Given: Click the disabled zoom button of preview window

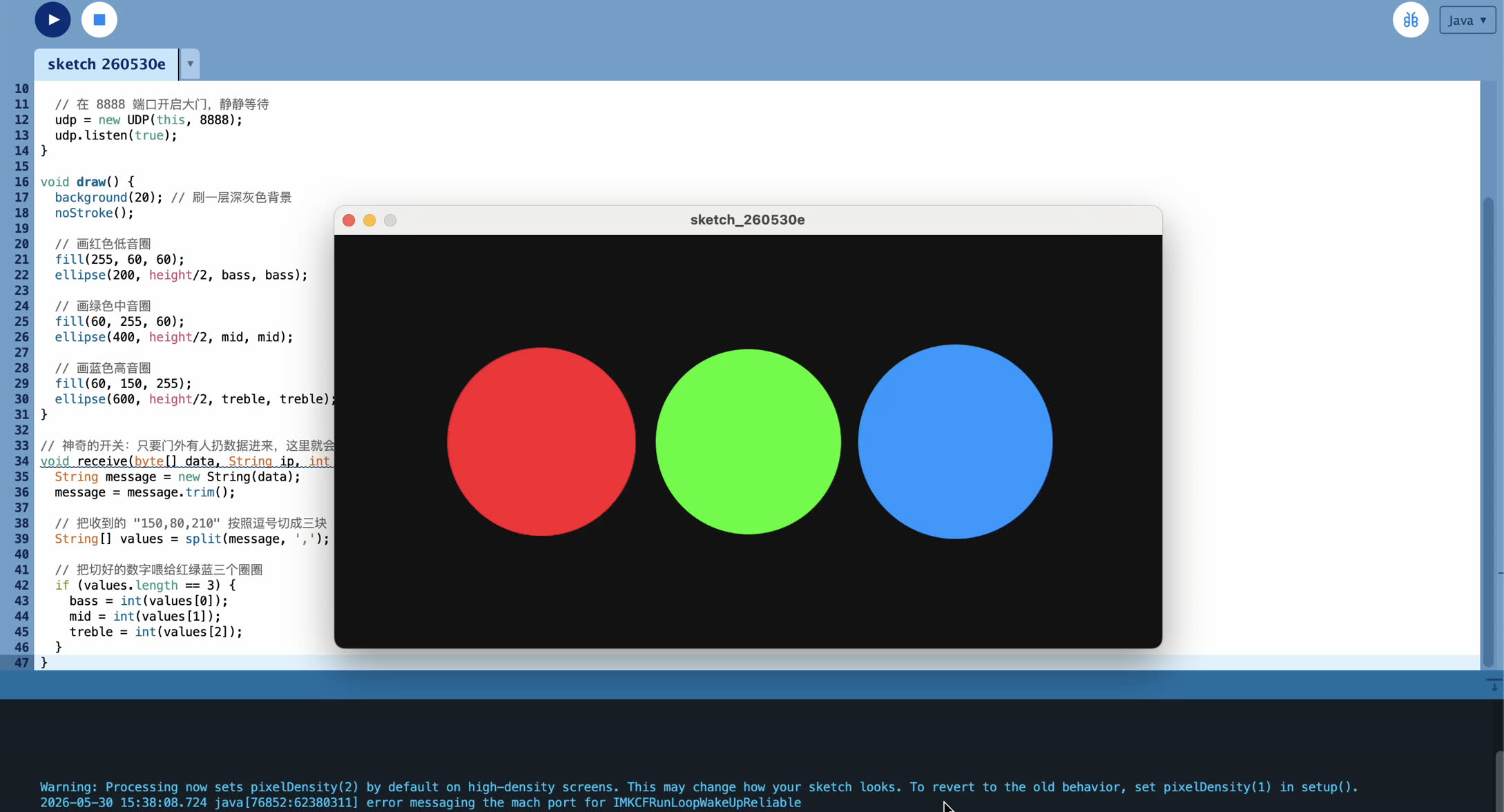Looking at the screenshot, I should pyautogui.click(x=390, y=220).
